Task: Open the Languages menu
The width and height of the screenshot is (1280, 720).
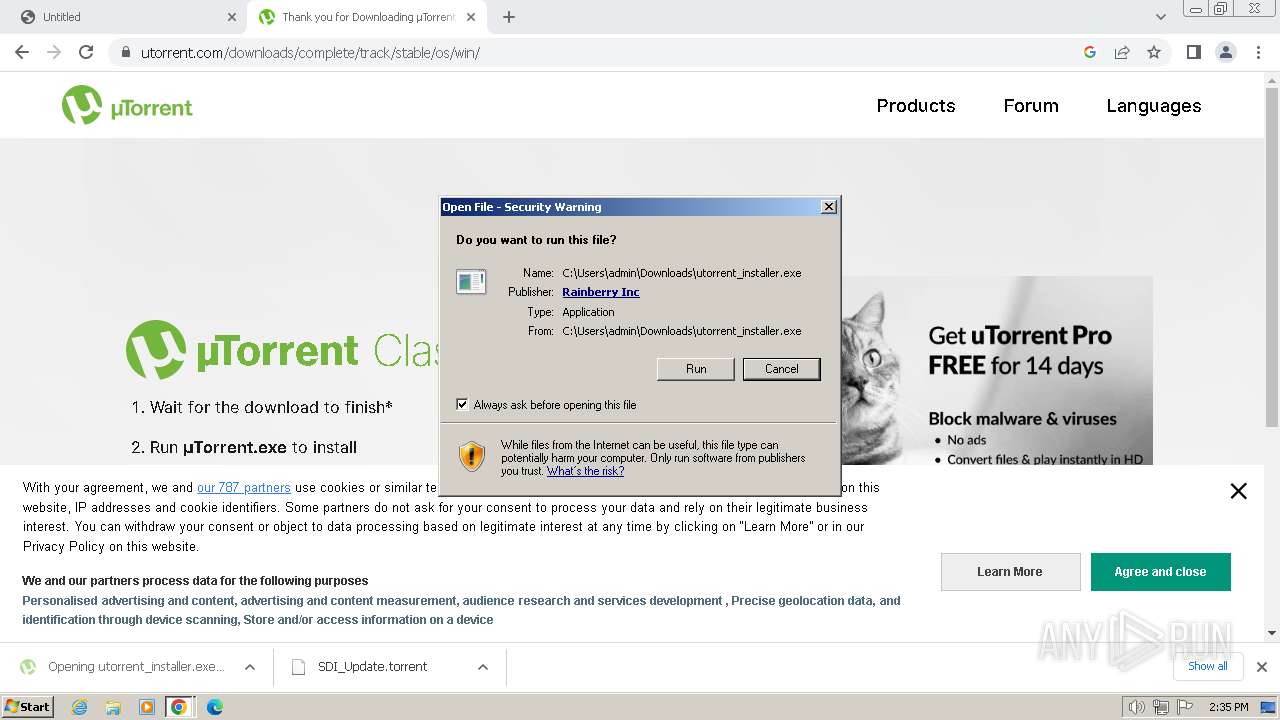Action: click(1154, 105)
